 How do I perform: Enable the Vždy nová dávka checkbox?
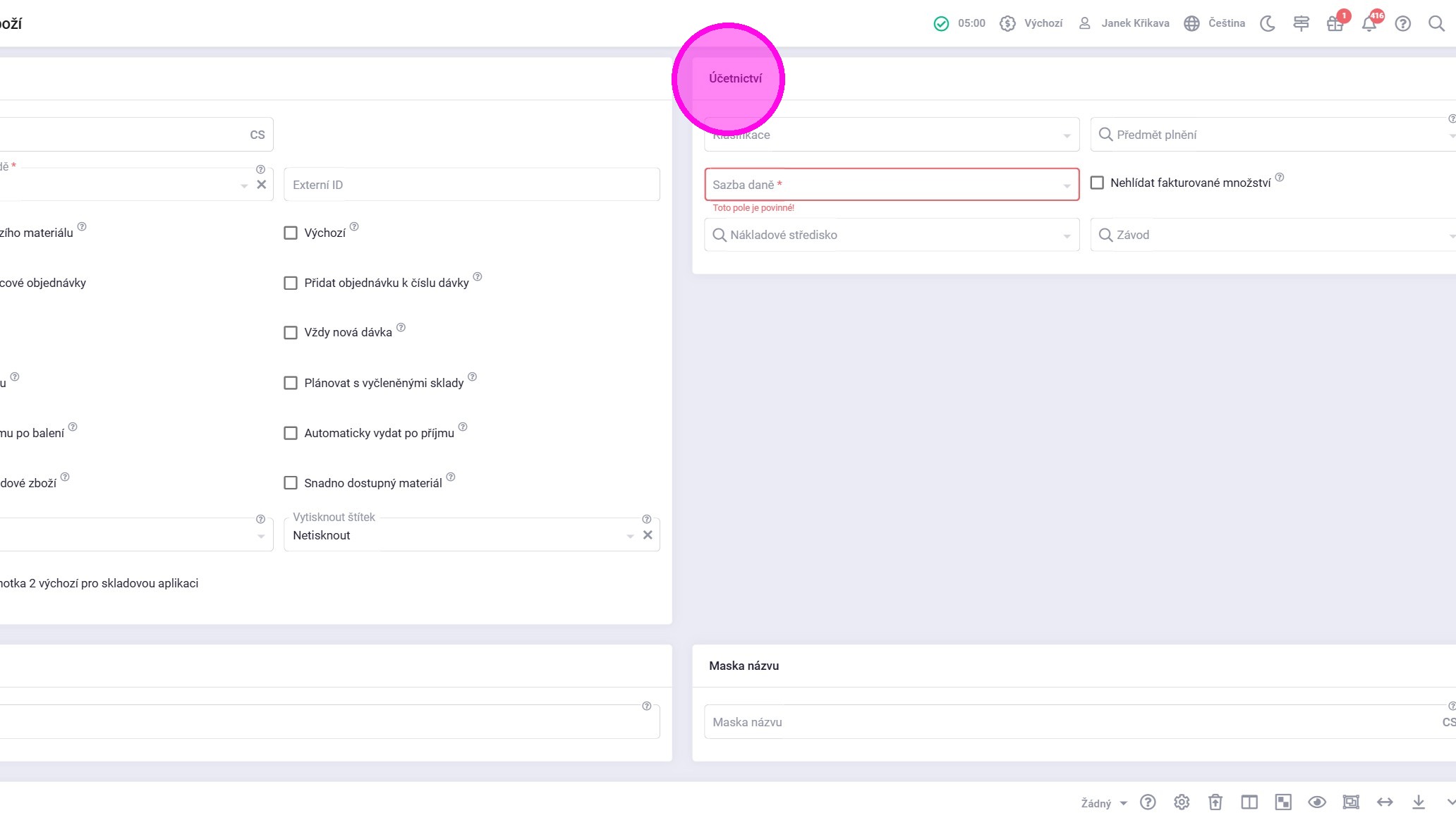tap(291, 333)
